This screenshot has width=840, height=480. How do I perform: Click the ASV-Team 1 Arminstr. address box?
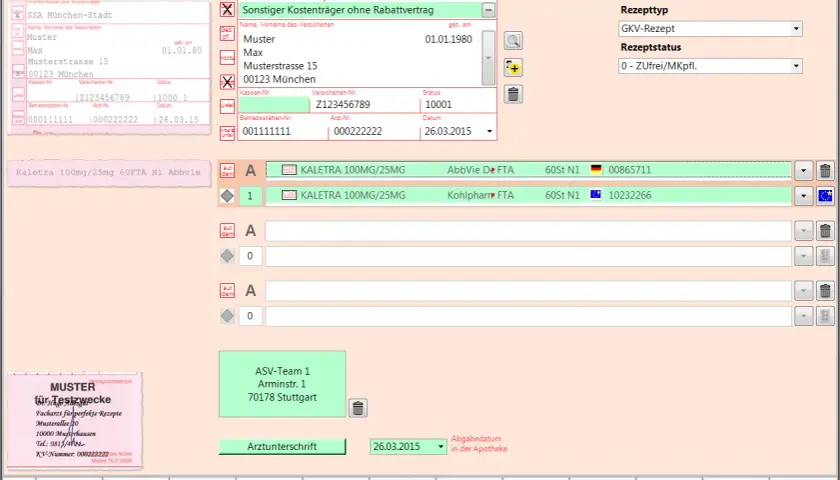pos(282,384)
